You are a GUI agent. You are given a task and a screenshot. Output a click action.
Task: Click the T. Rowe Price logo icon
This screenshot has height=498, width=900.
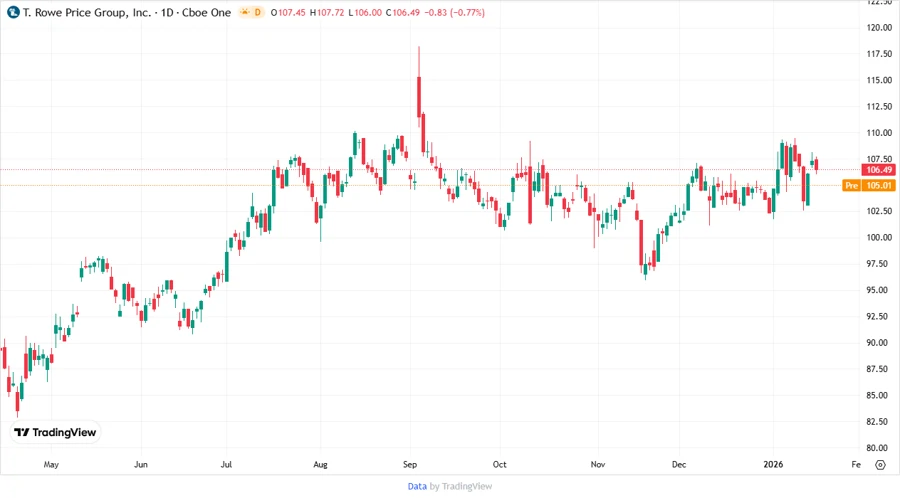(x=13, y=12)
